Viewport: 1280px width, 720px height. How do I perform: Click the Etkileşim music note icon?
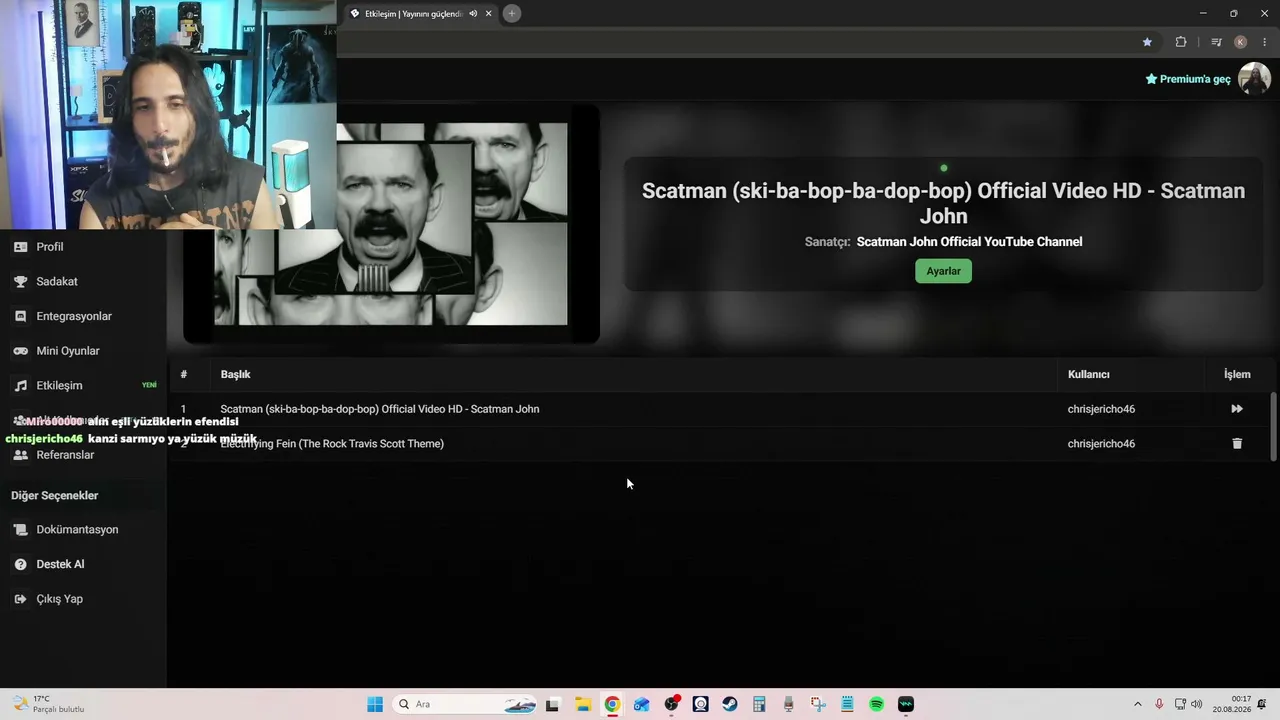click(20, 385)
